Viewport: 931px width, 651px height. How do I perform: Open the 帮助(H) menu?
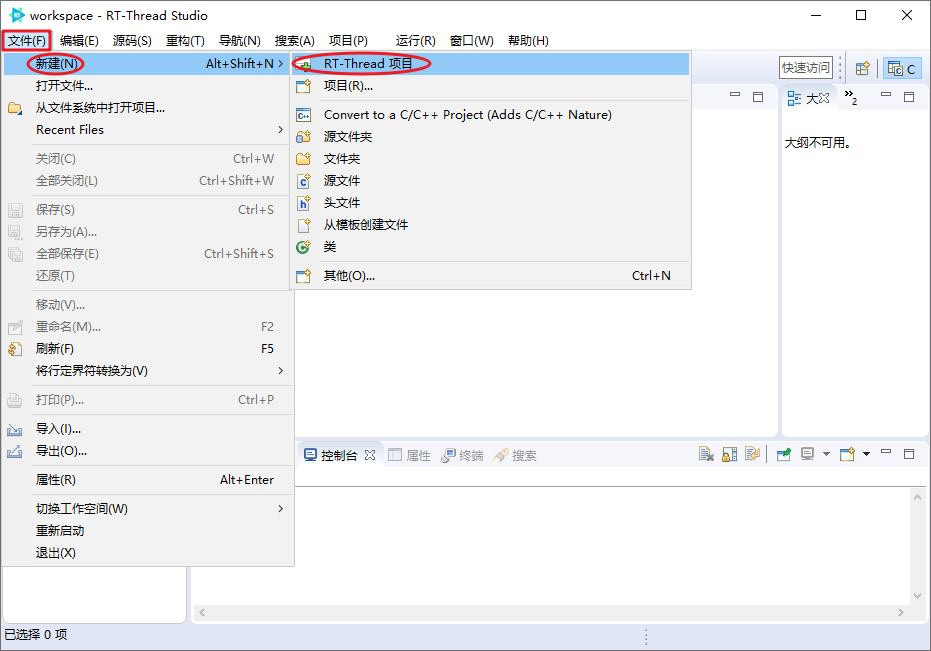click(x=528, y=40)
